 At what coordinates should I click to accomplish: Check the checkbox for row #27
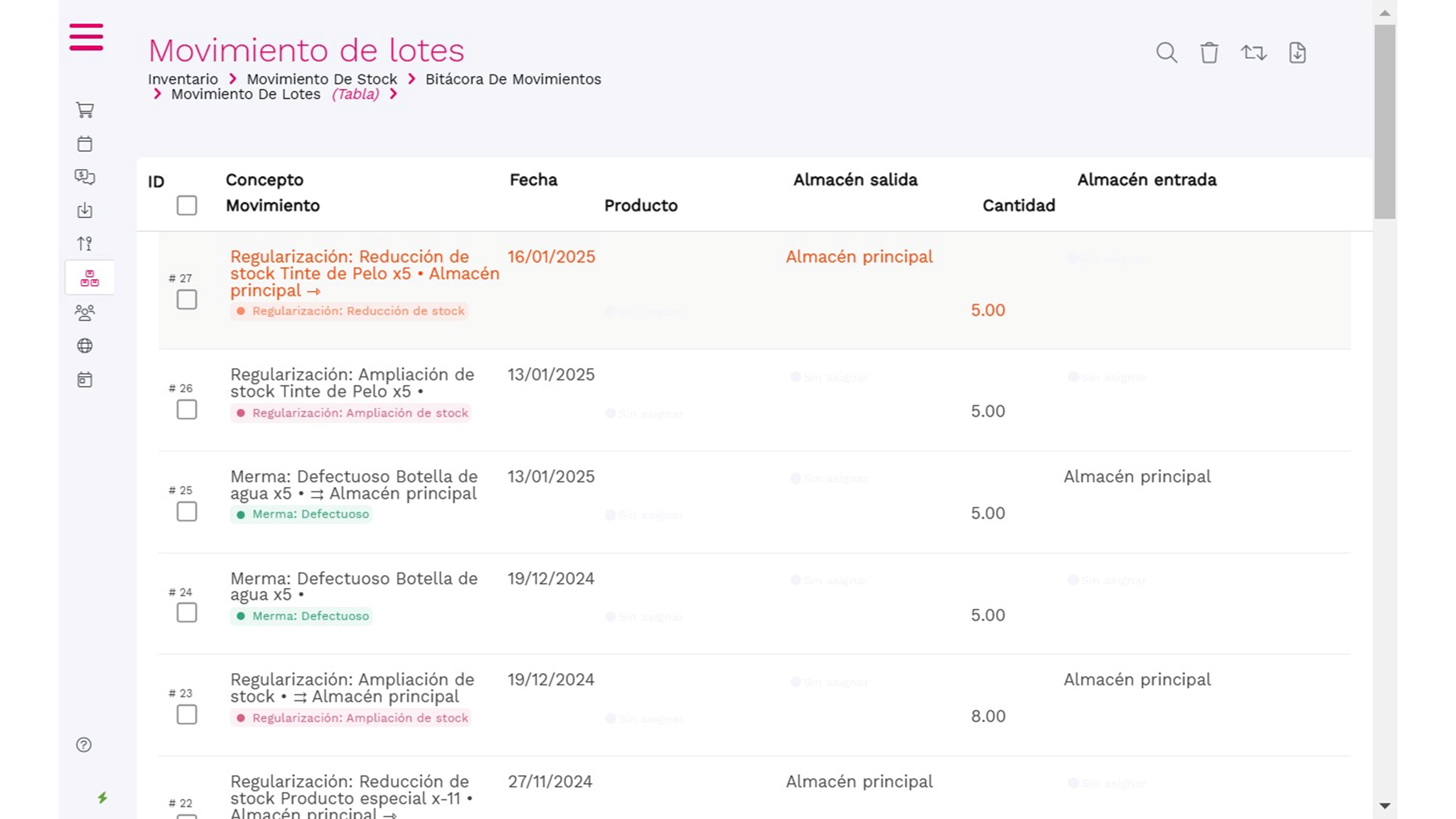click(186, 300)
